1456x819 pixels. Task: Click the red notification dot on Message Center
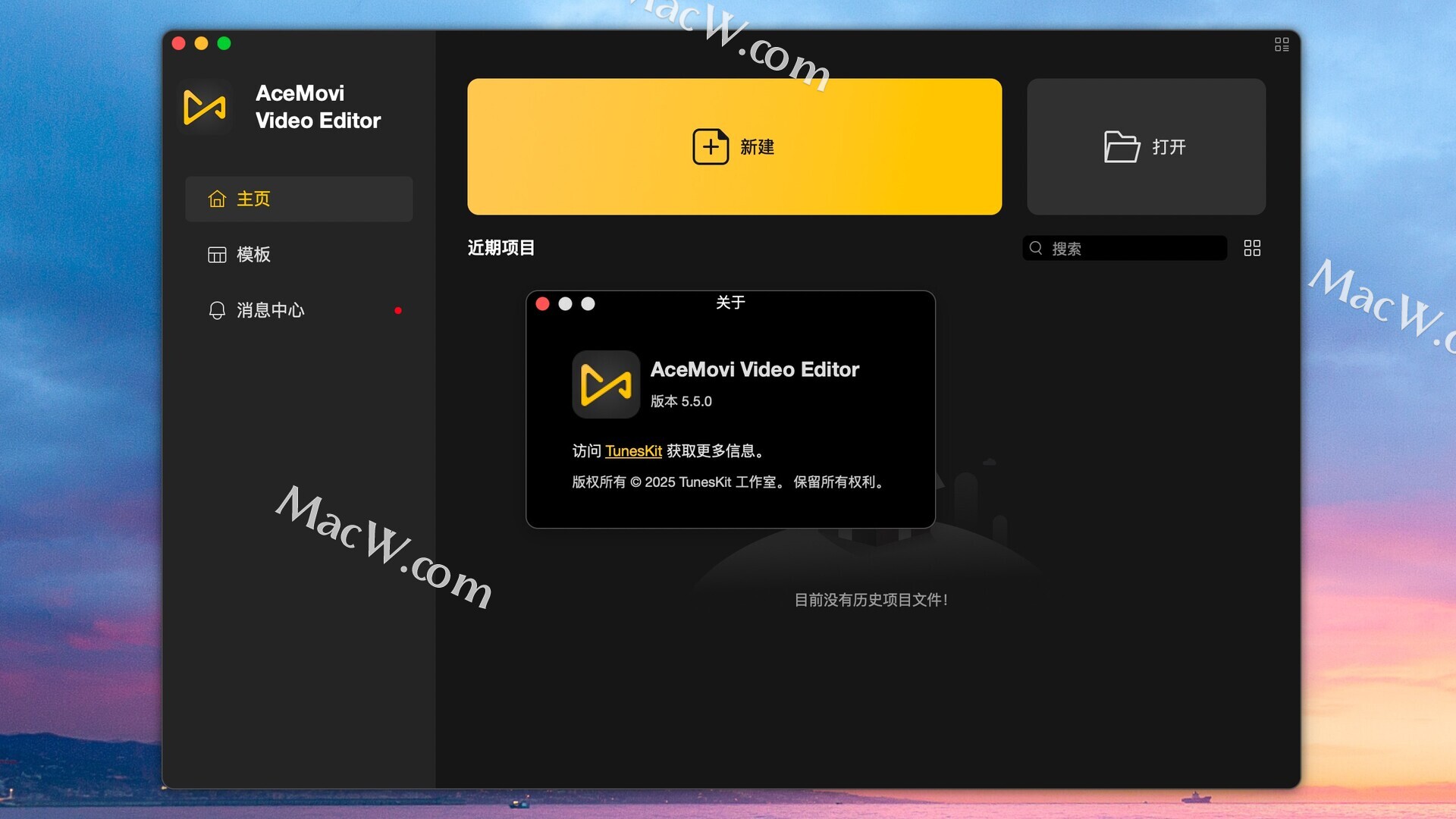click(x=398, y=310)
